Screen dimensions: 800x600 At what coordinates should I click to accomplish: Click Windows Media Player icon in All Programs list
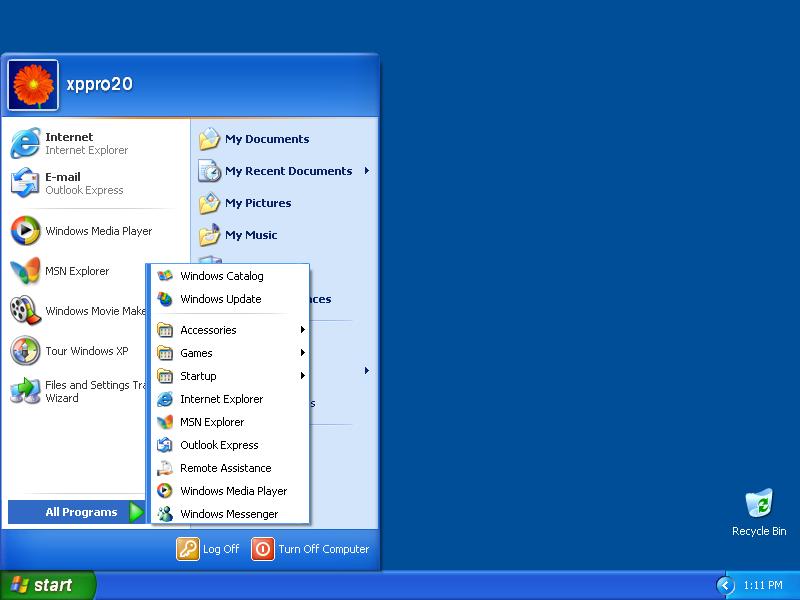click(x=165, y=491)
